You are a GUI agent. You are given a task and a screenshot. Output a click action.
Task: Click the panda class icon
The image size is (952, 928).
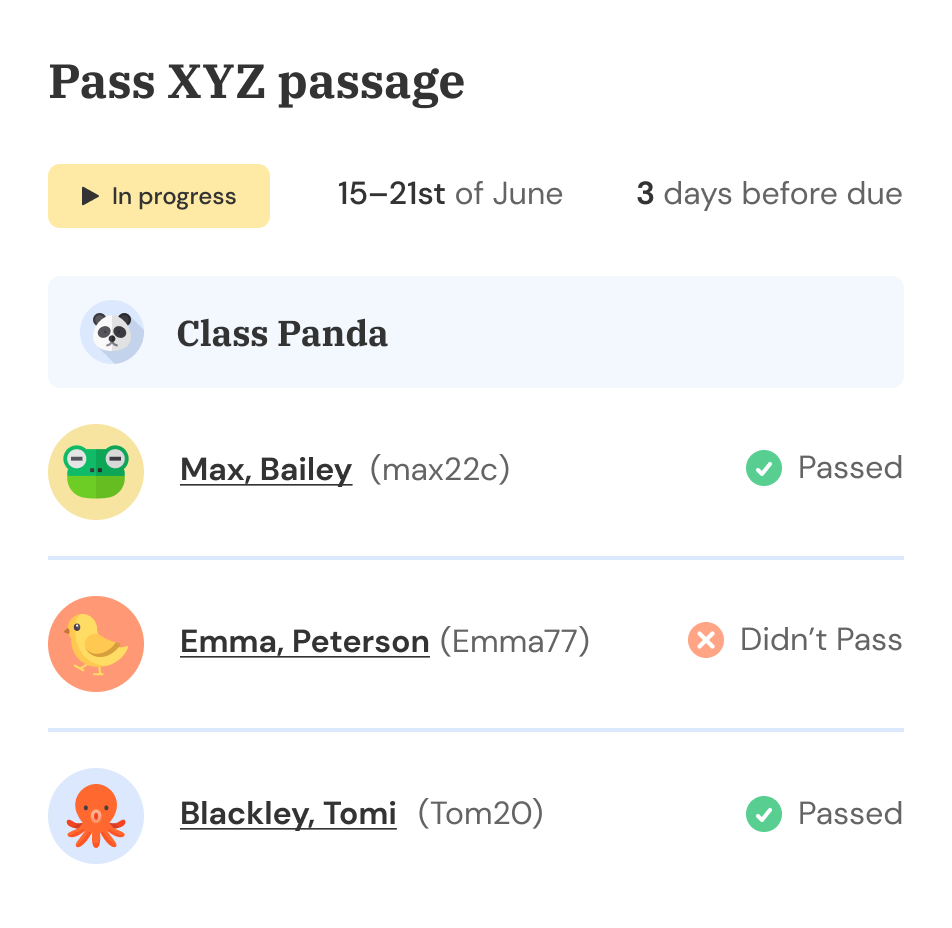(x=112, y=332)
